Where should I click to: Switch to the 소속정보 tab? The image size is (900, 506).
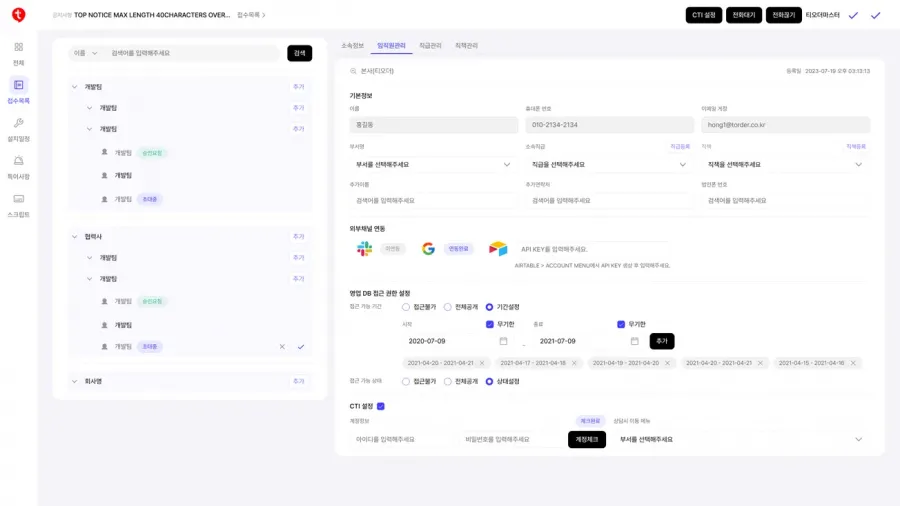(x=352, y=45)
